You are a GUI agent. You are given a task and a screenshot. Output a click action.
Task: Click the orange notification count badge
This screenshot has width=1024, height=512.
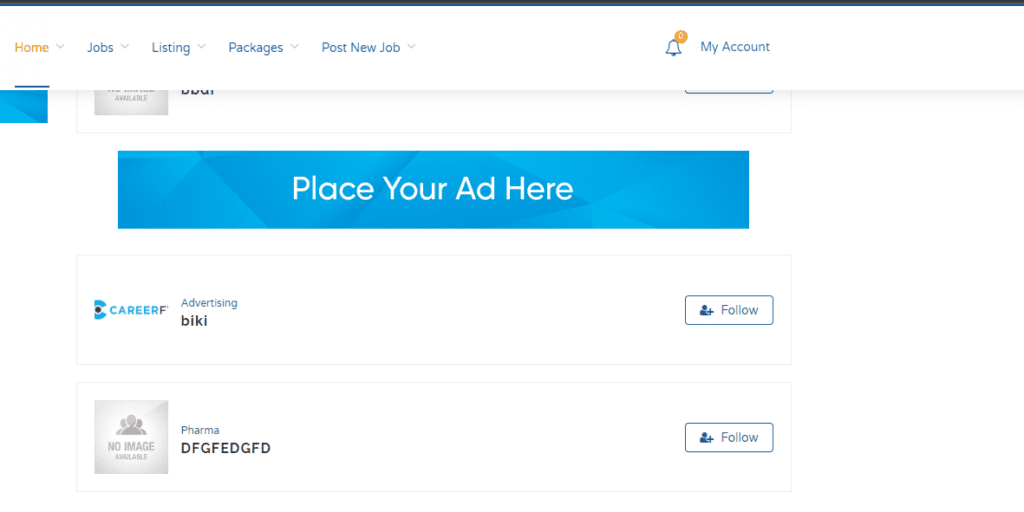point(681,37)
